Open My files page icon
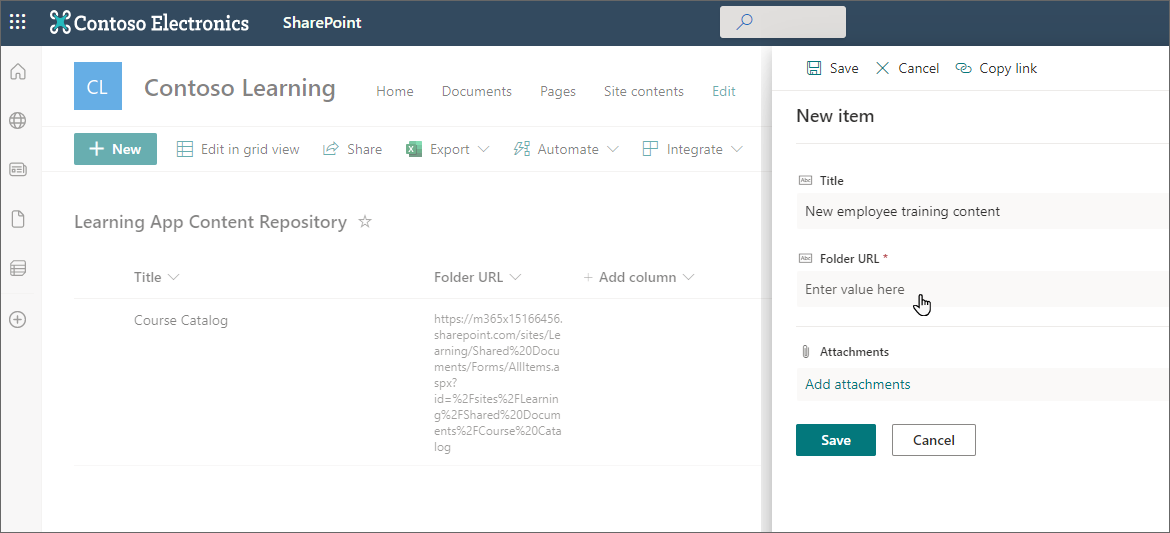 point(18,219)
